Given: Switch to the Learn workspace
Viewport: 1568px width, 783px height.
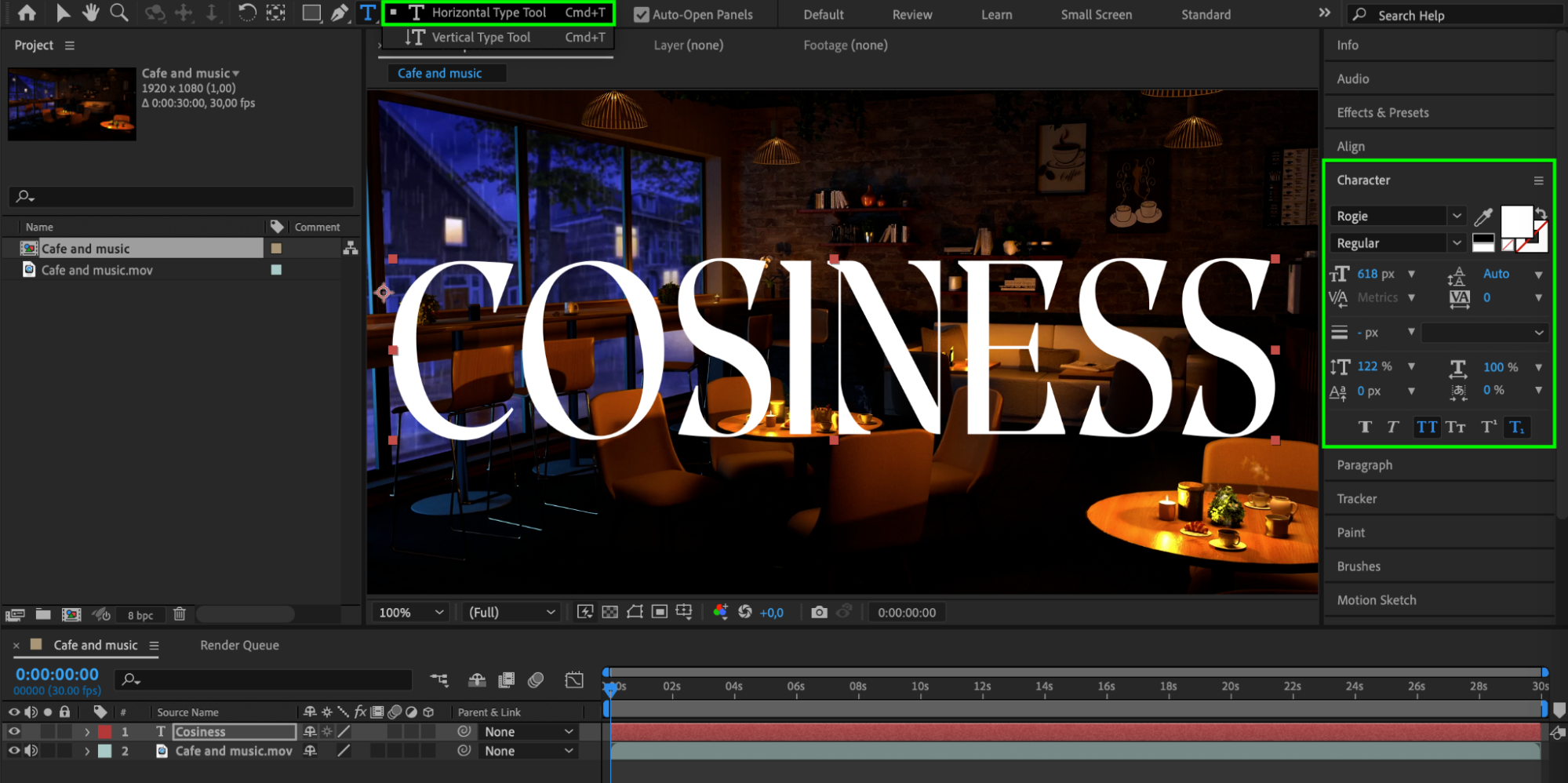Looking at the screenshot, I should pos(996,14).
